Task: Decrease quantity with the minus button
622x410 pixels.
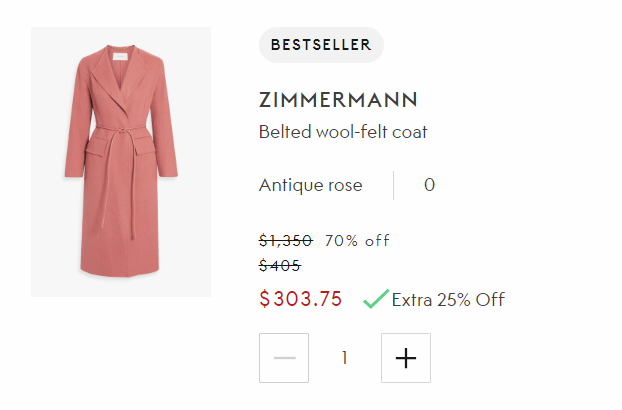Action: click(x=284, y=358)
